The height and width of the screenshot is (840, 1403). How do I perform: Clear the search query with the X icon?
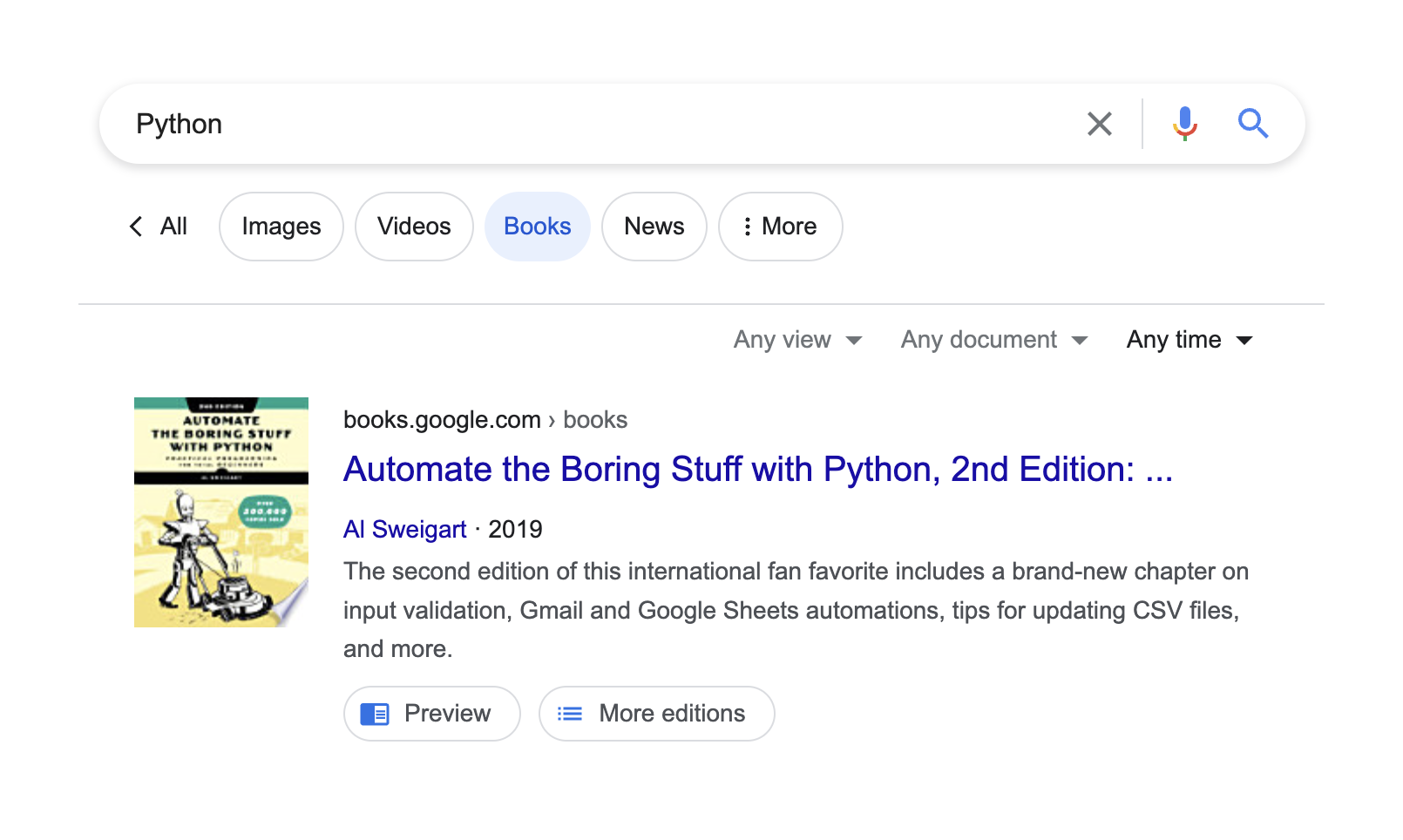(1099, 124)
